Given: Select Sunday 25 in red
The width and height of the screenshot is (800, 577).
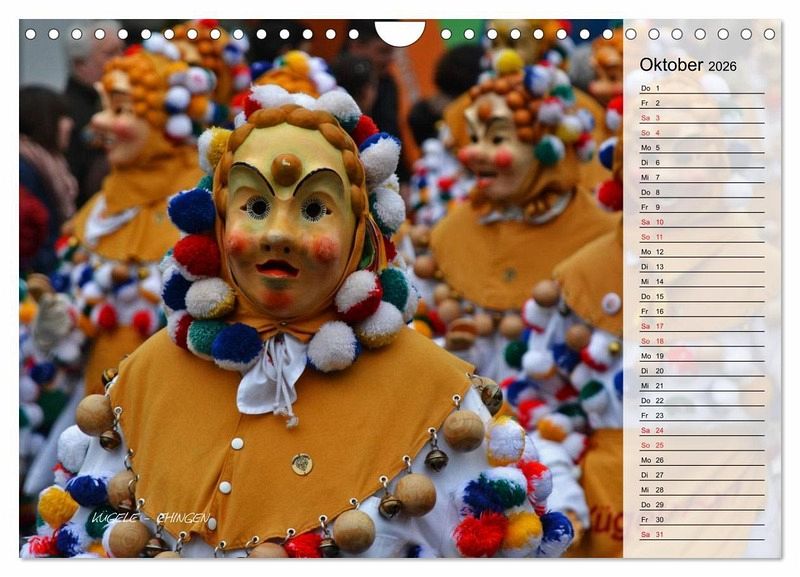Looking at the screenshot, I should click(x=700, y=445).
